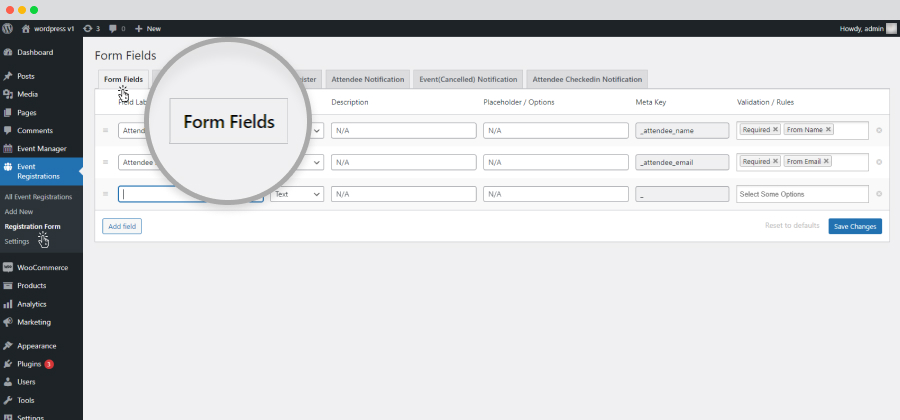Image resolution: width=900 pixels, height=420 pixels.
Task: Click the drag handle of the empty field row
Action: pyautogui.click(x=106, y=194)
